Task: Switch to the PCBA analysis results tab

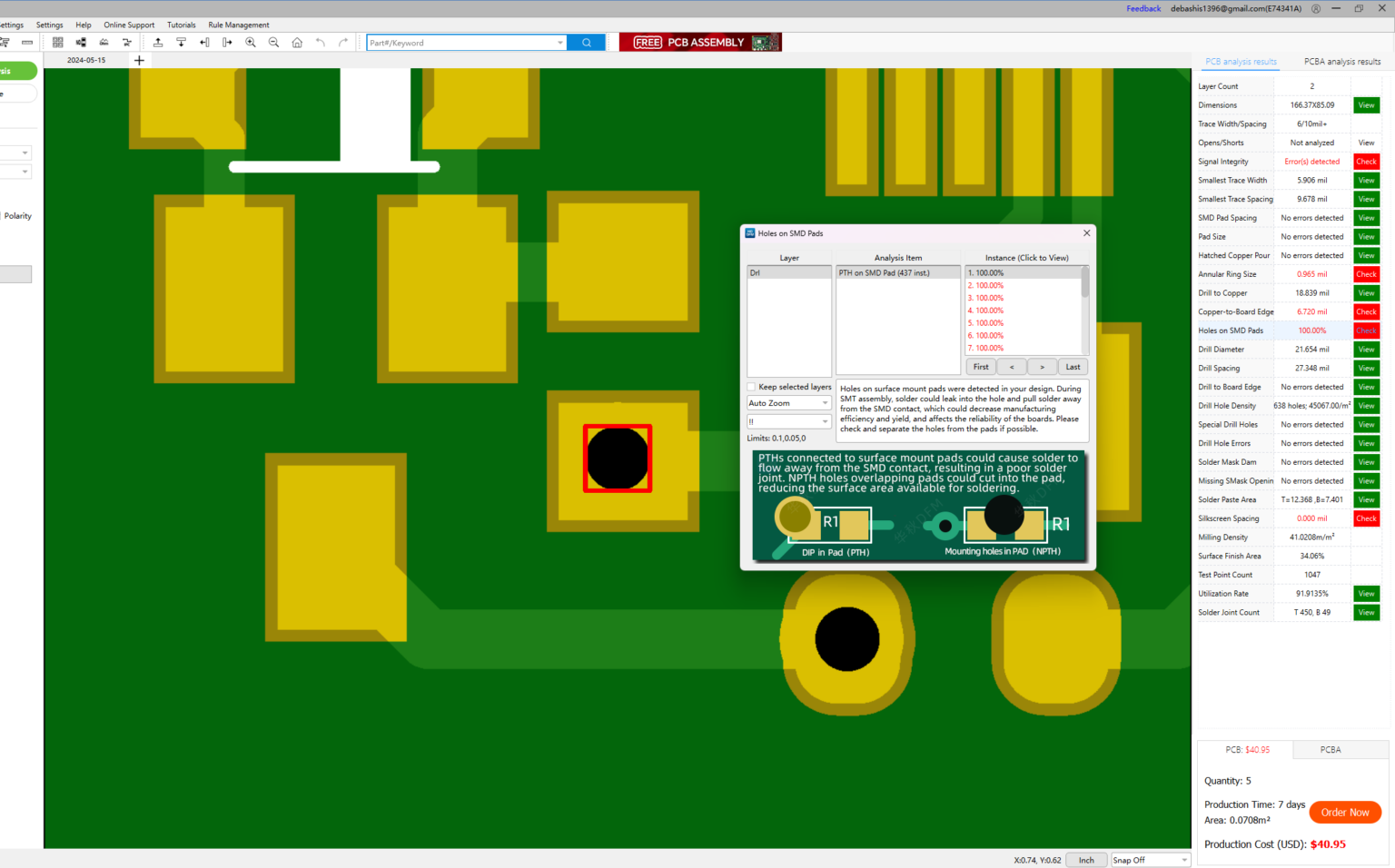Action: coord(1341,61)
